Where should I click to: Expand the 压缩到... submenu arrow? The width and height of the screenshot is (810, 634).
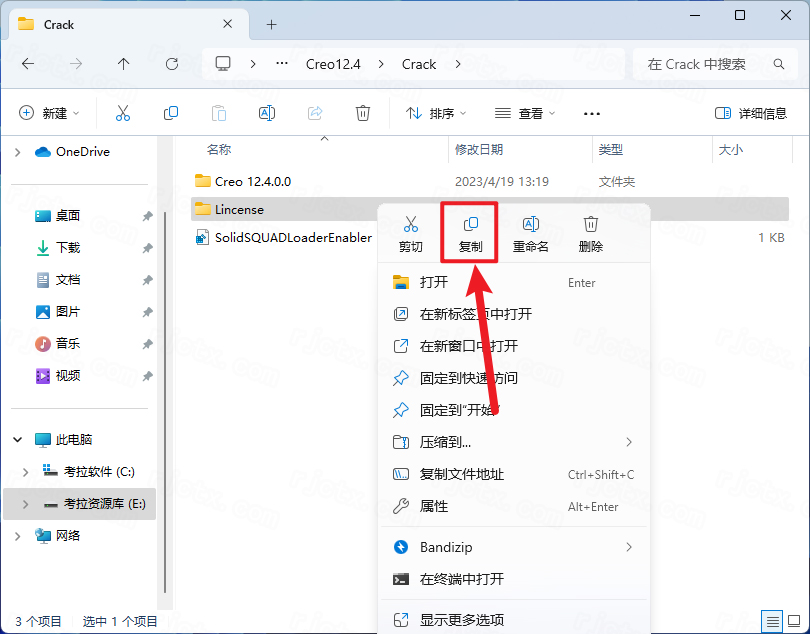(x=629, y=442)
